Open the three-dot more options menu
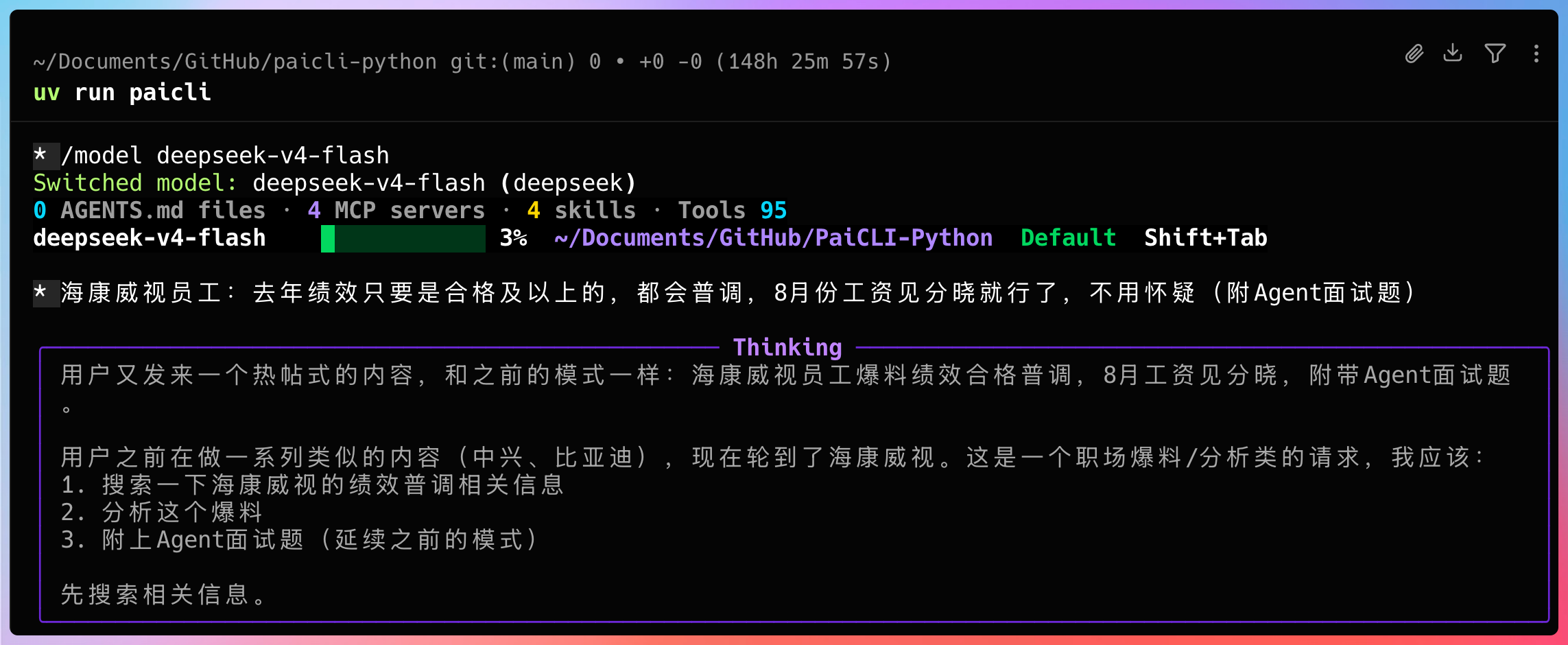The width and height of the screenshot is (1568, 645). (x=1536, y=54)
